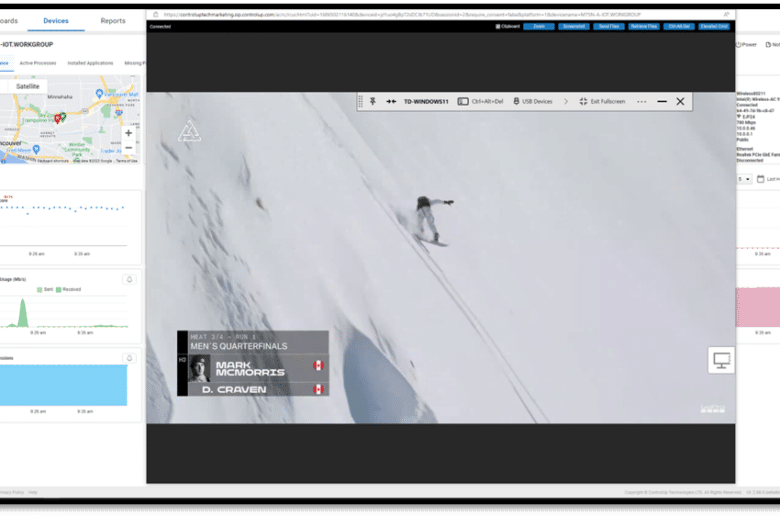Expand the session toolbar chevron
This screenshot has width=780, height=516.
[566, 102]
